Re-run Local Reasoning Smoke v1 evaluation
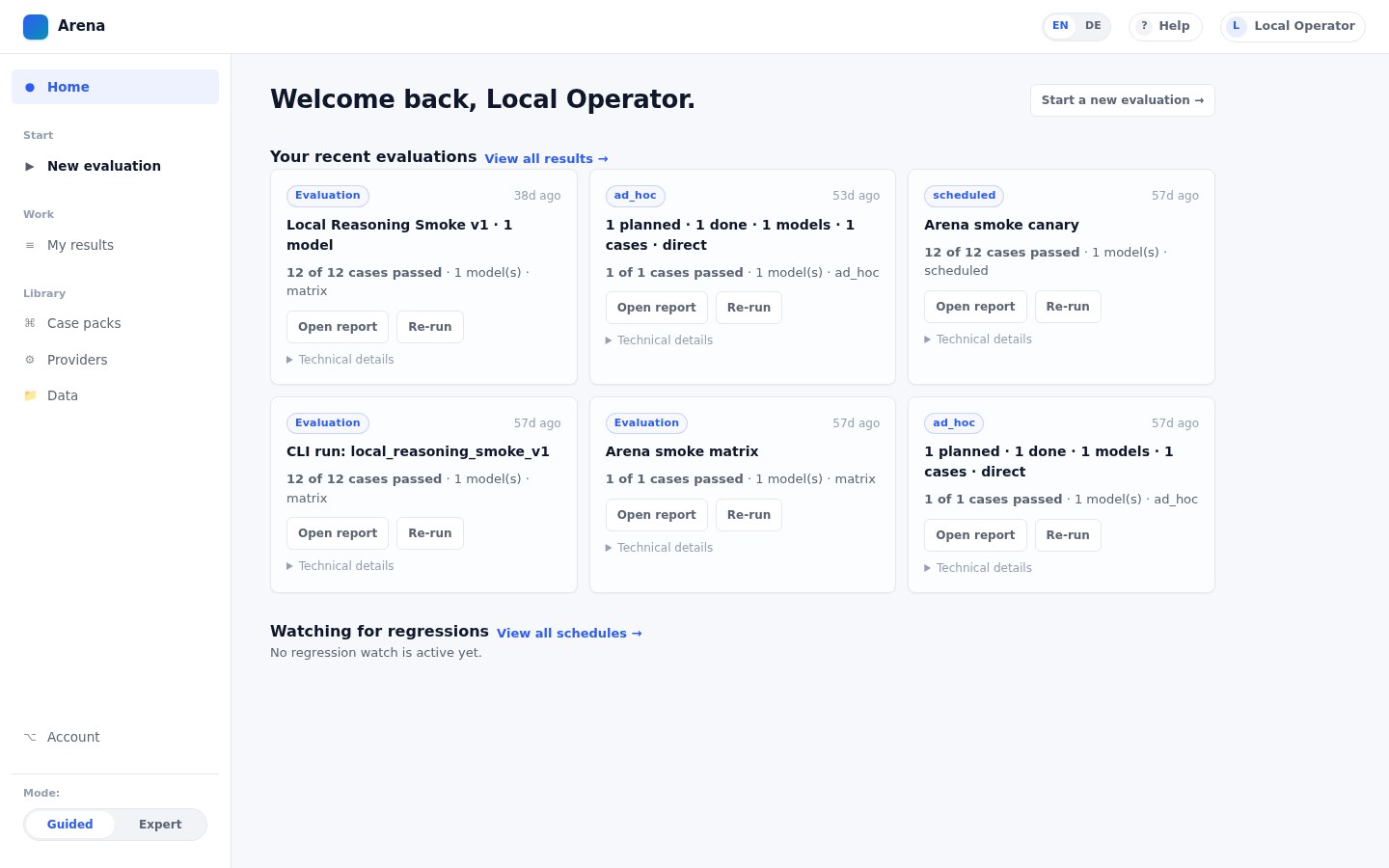The width and height of the screenshot is (1389, 868). [x=430, y=327]
